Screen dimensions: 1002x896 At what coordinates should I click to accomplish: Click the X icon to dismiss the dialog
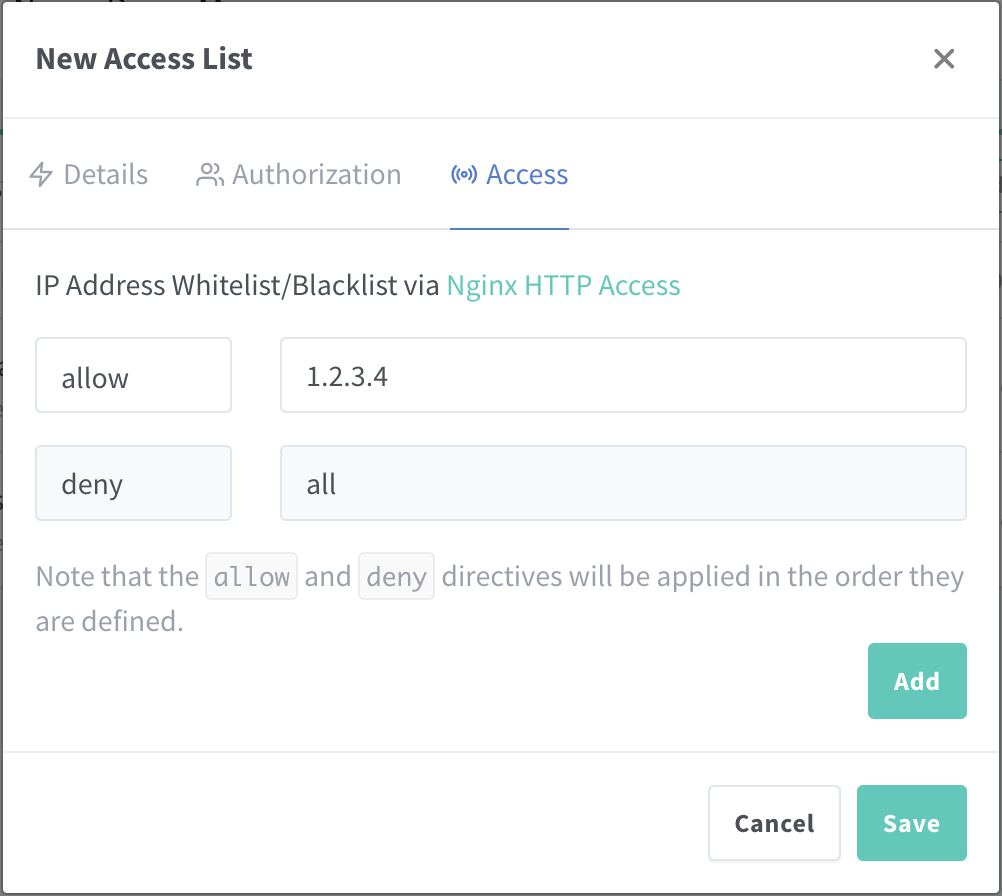[943, 59]
